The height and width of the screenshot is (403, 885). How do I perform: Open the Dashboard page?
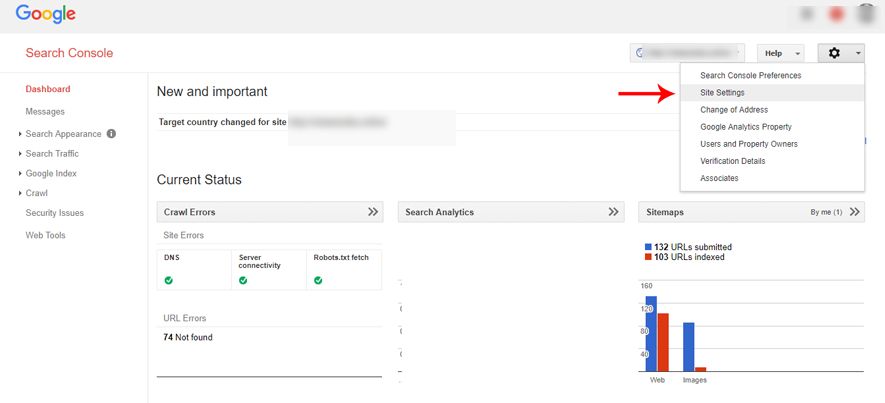48,89
